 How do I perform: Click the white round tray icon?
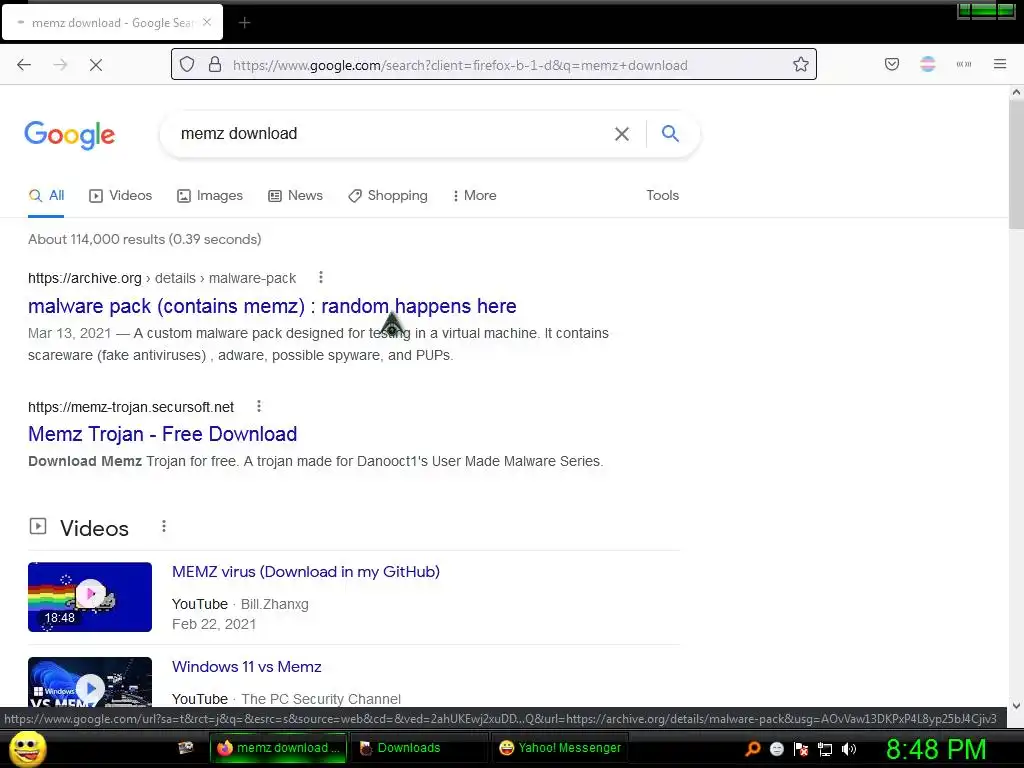(x=776, y=749)
